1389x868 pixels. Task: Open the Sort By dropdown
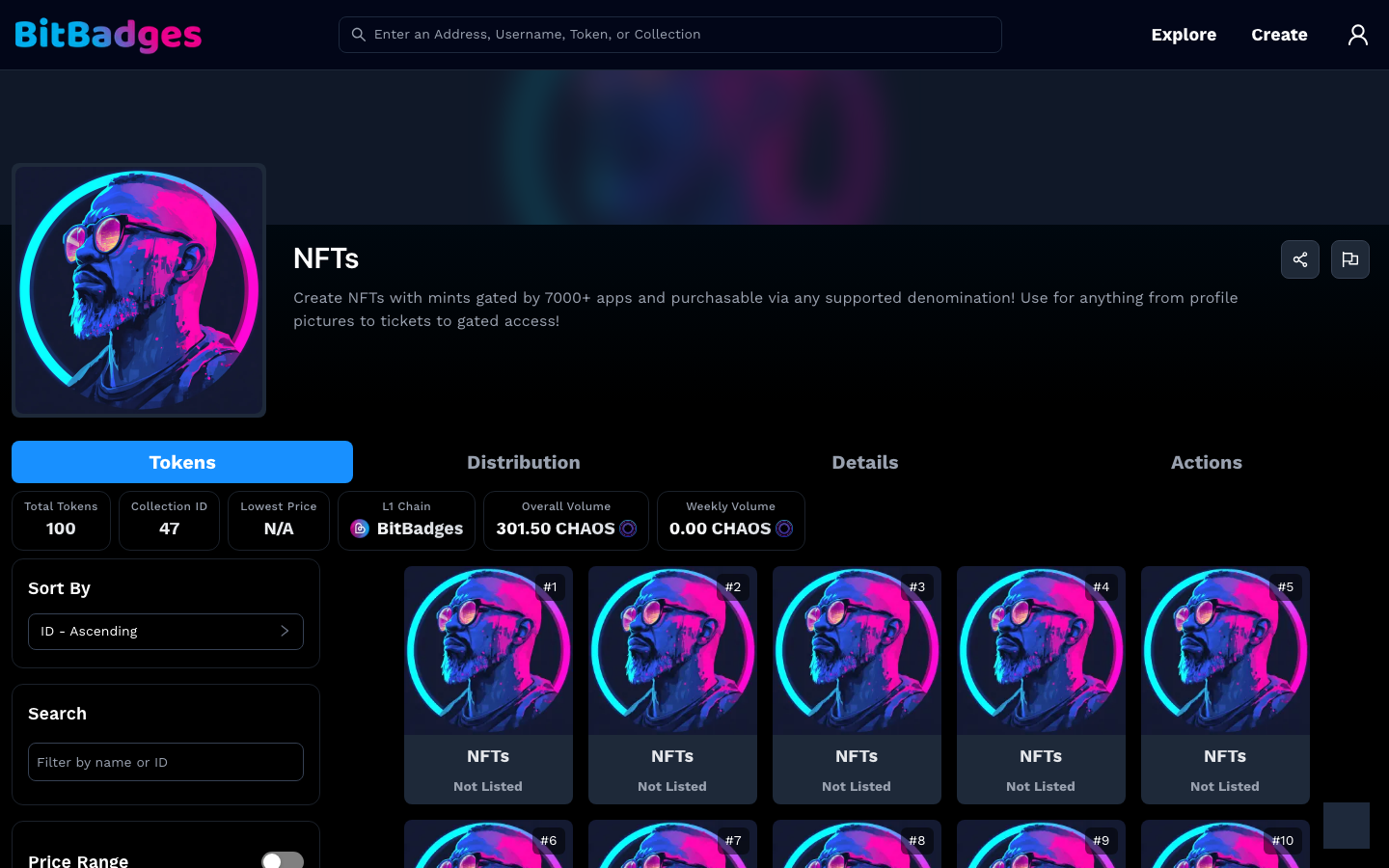[x=166, y=632]
